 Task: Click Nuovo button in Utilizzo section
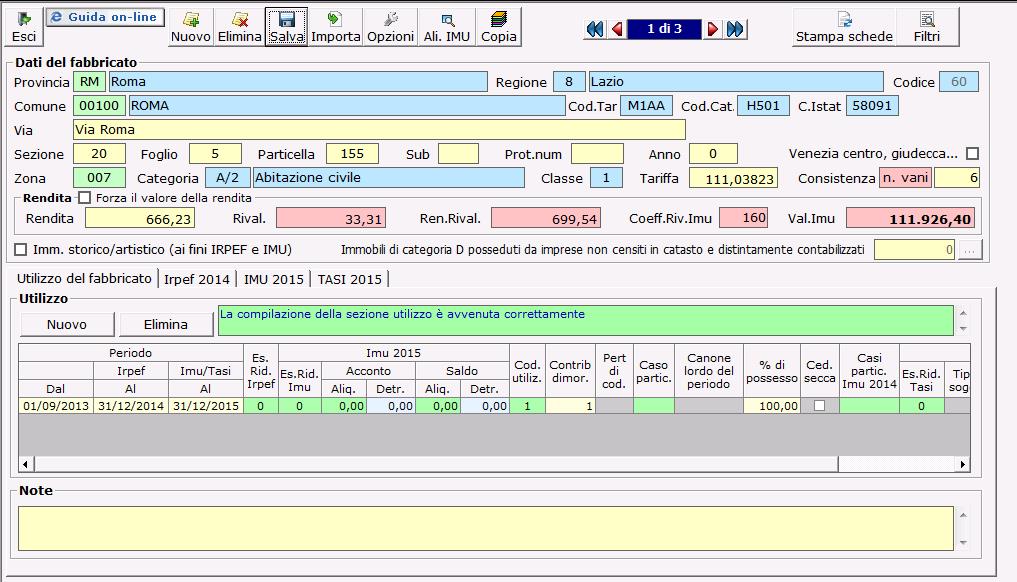click(66, 324)
